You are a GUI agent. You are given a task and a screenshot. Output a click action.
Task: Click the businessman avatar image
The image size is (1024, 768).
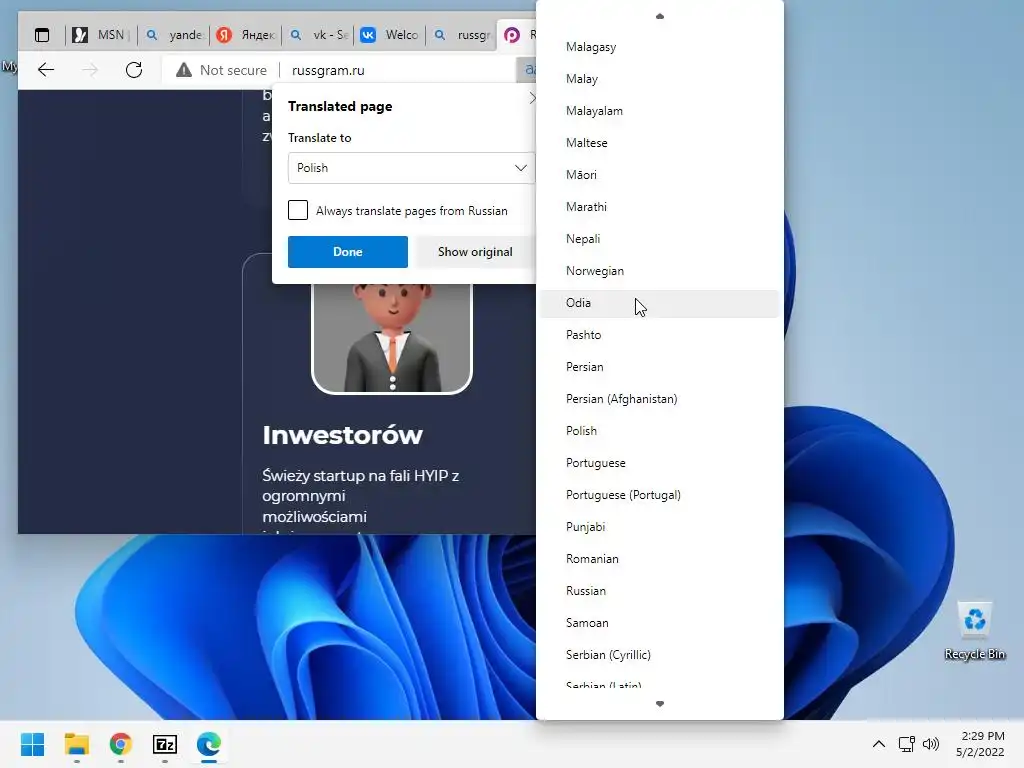[x=392, y=338]
